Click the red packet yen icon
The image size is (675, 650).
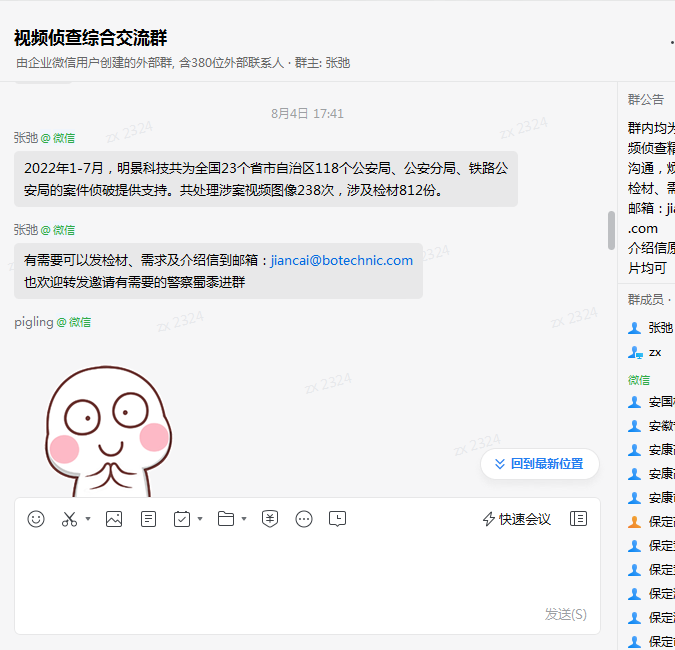(x=270, y=519)
